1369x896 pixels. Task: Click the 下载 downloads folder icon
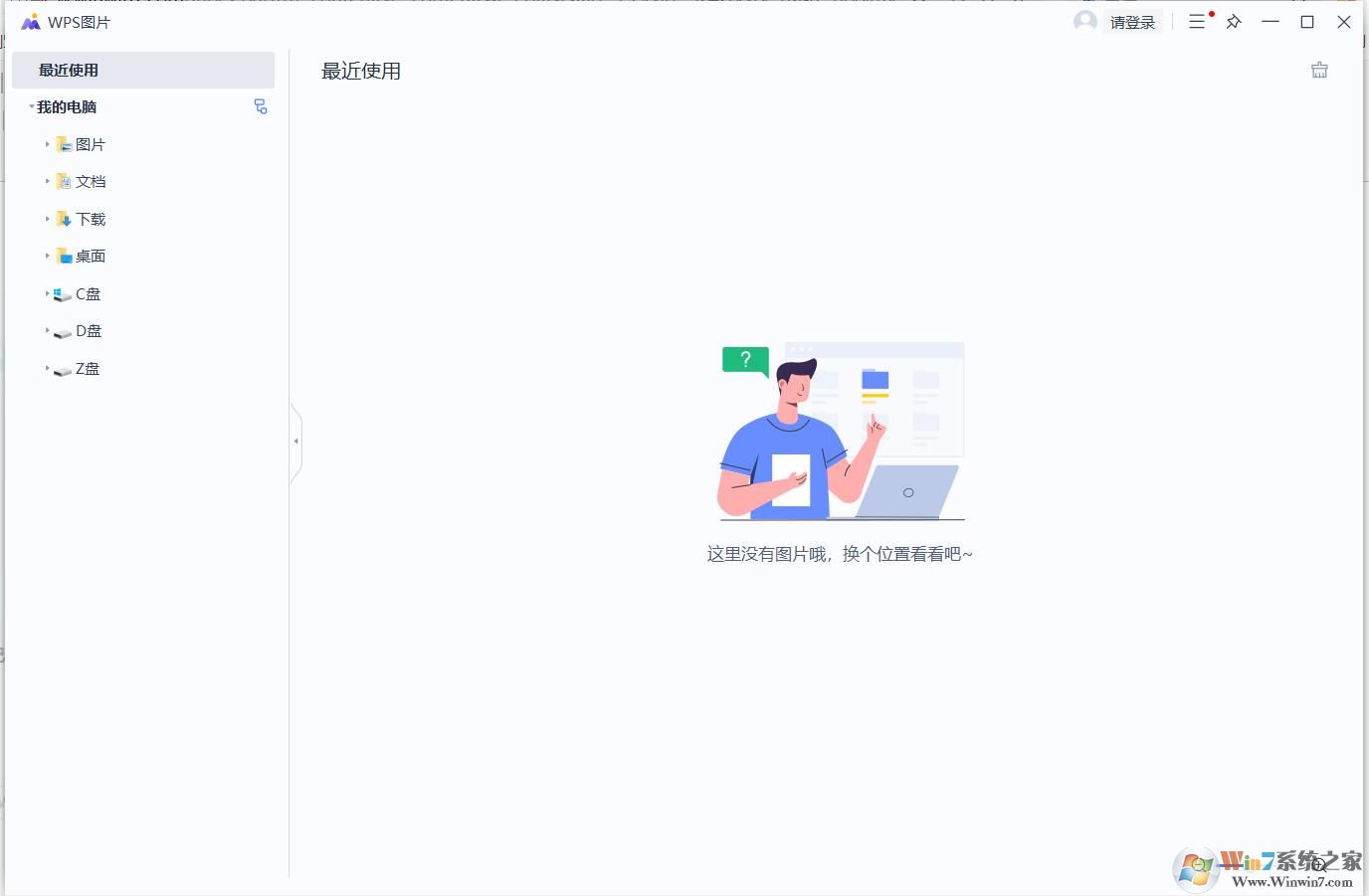[63, 218]
